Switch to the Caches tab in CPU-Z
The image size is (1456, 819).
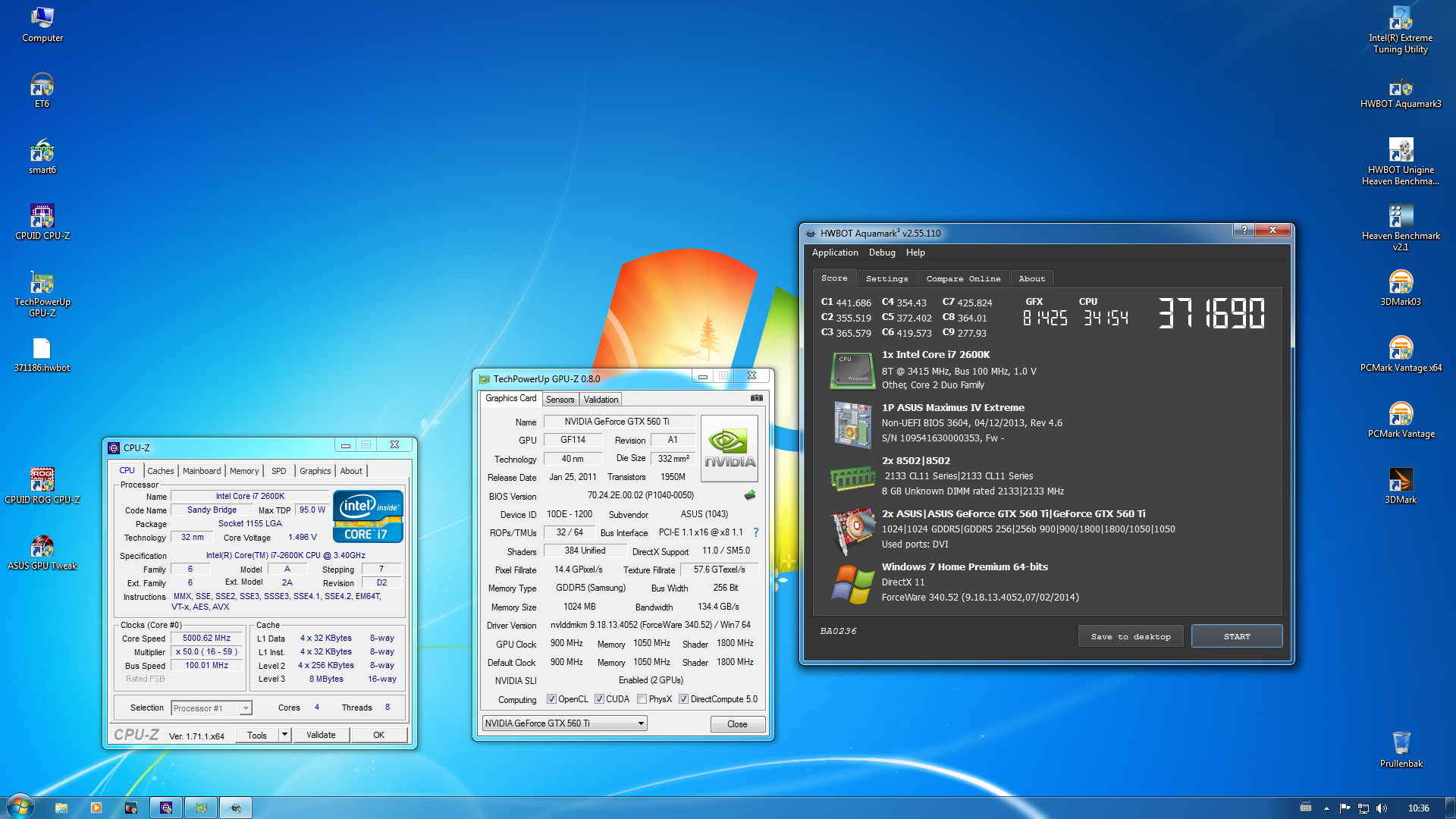pos(160,471)
